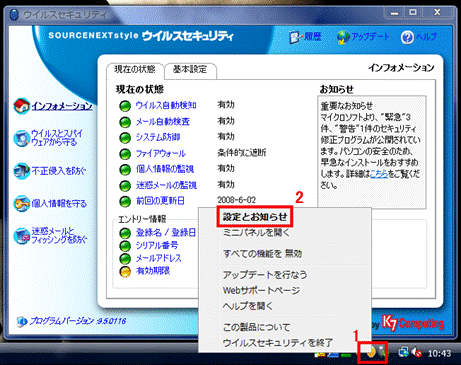The height and width of the screenshot is (365, 461).
Task: Click green status light for ウイルス自動検知
Action: point(125,106)
